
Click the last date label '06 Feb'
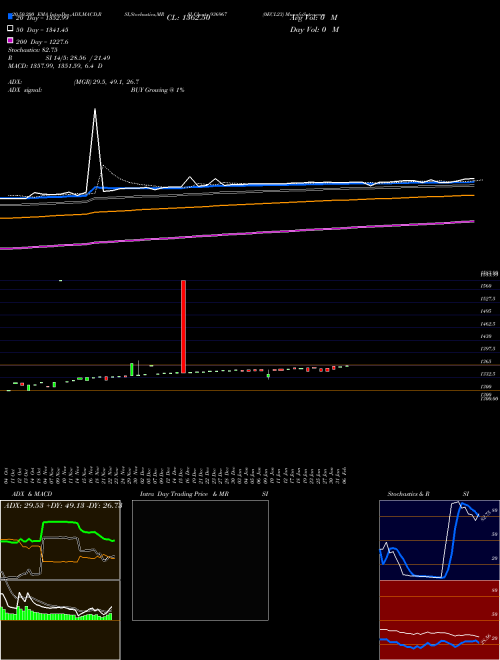pos(345,476)
